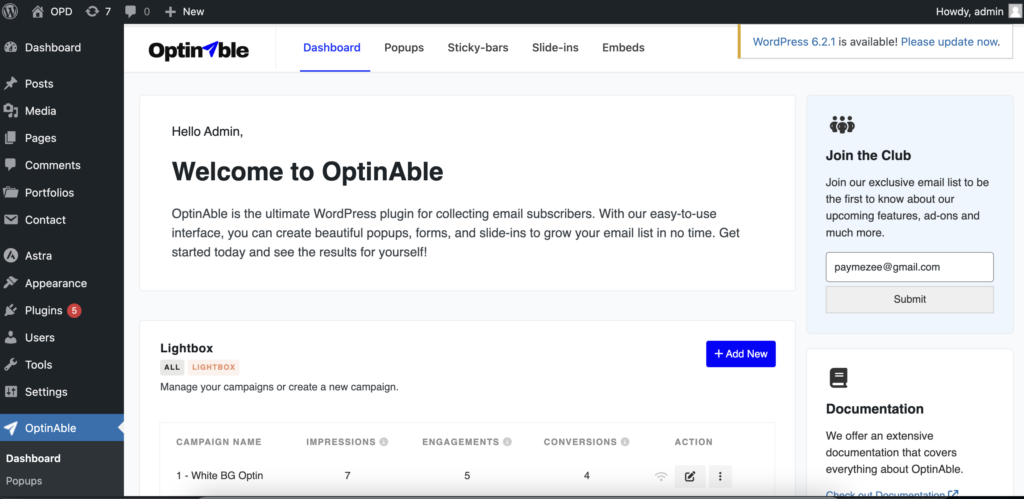Screen dimensions: 1024x499
Task: Click the Documentation book icon
Action: click(839, 378)
